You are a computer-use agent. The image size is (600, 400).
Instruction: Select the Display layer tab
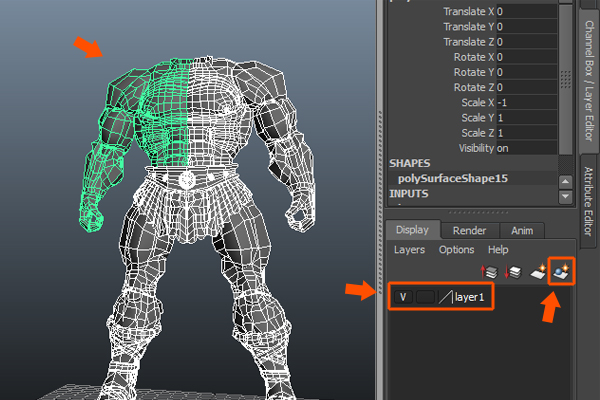pos(411,231)
